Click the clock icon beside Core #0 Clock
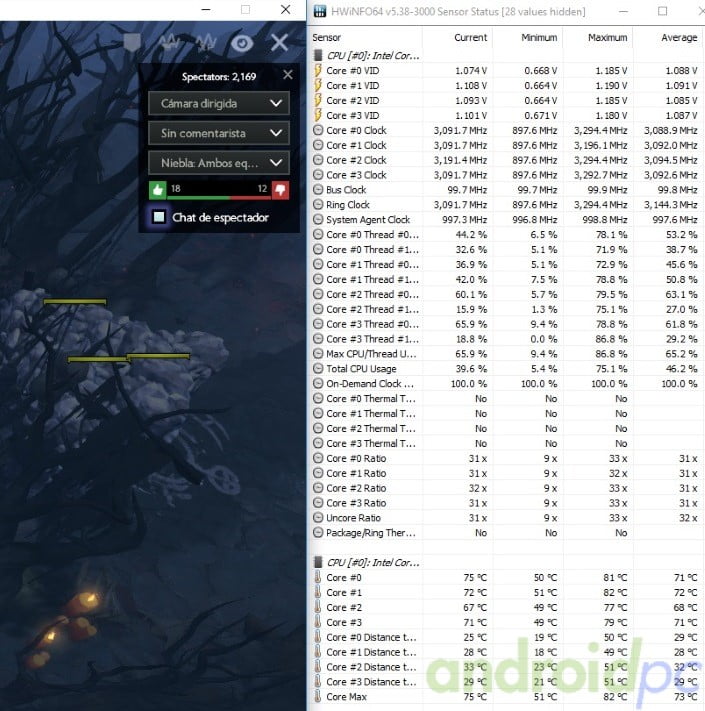Image resolution: width=705 pixels, height=711 pixels. (x=318, y=130)
